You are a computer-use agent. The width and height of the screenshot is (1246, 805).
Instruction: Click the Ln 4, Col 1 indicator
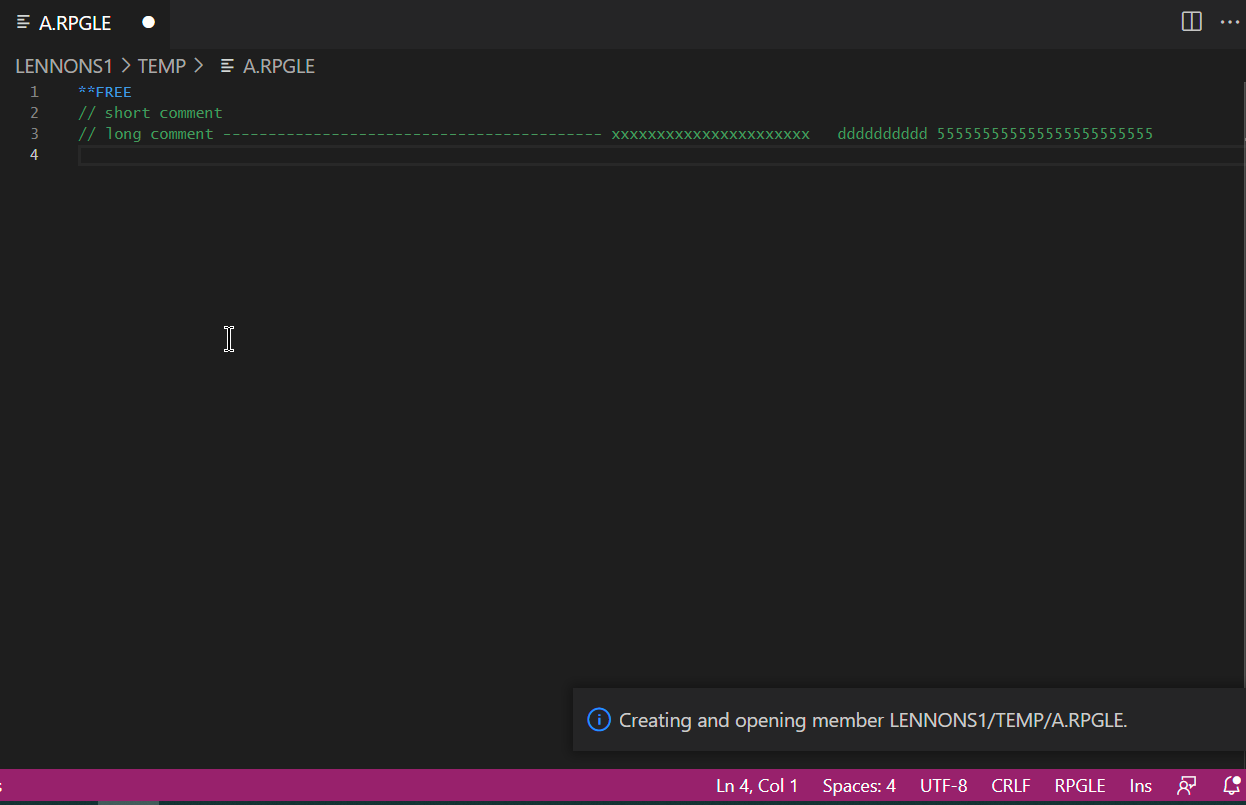pos(756,786)
